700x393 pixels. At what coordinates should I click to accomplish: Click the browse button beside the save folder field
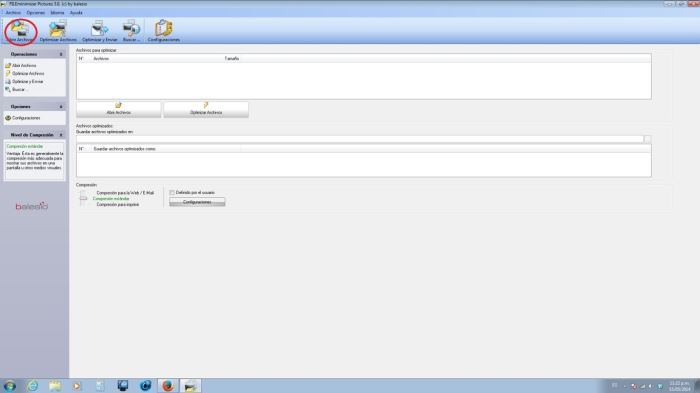pyautogui.click(x=647, y=139)
